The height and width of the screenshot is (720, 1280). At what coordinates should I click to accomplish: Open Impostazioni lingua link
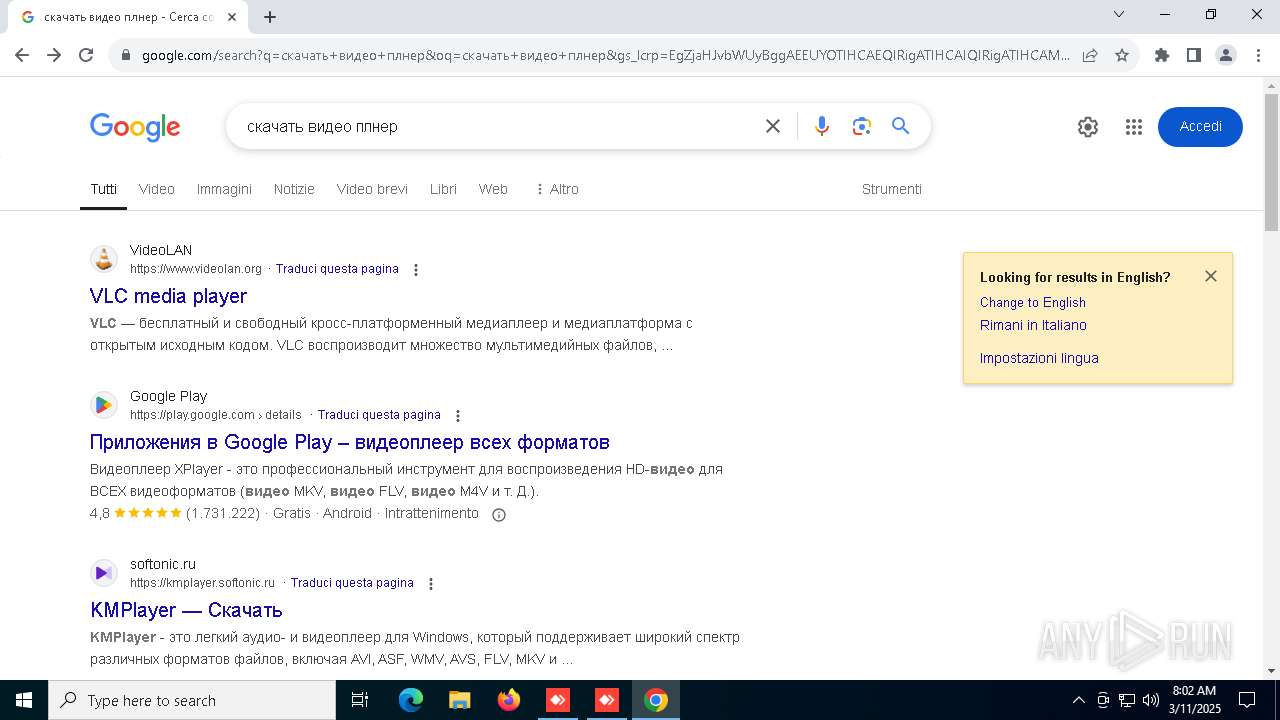(1039, 358)
